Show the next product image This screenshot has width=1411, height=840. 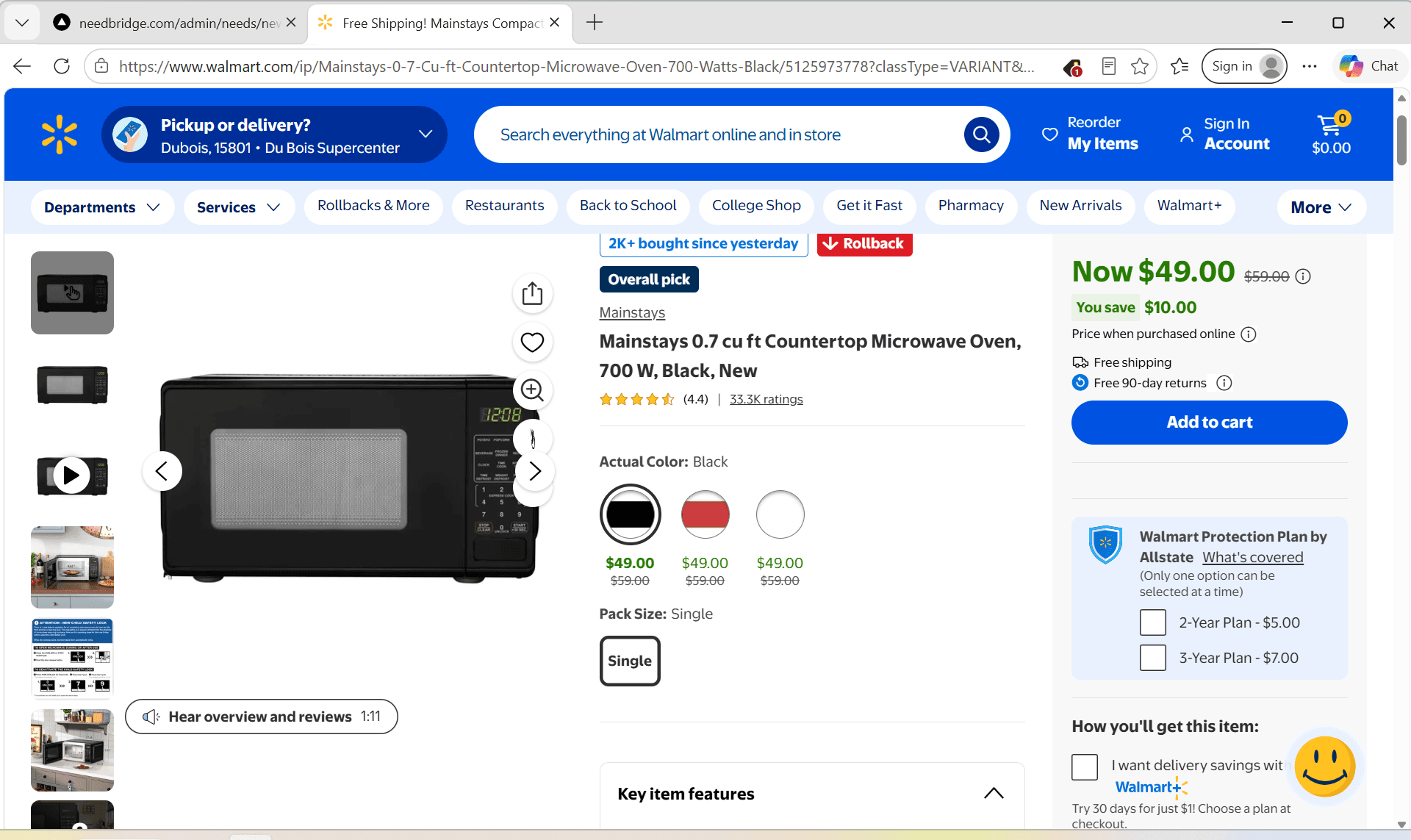(x=535, y=471)
